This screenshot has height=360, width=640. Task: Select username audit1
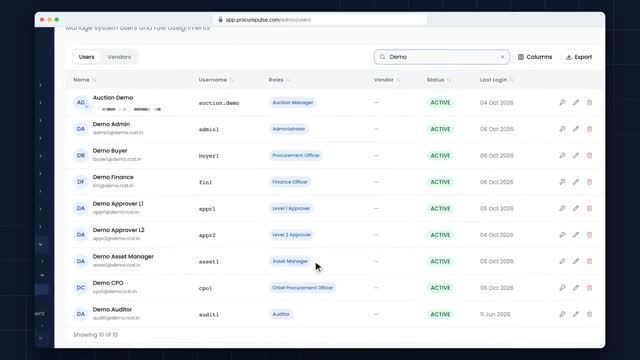[x=209, y=315]
